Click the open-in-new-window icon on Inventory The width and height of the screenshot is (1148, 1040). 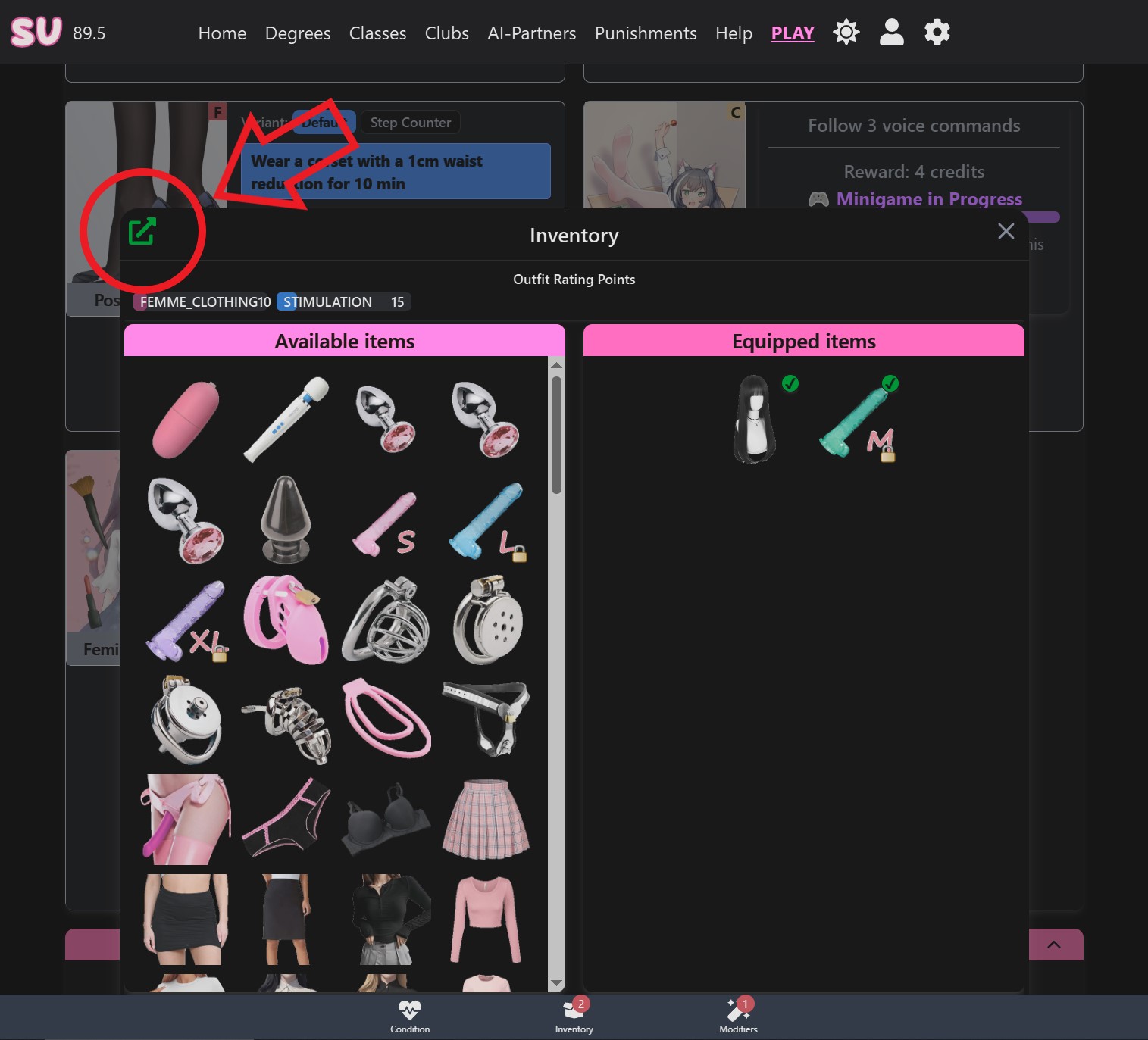[x=144, y=233]
